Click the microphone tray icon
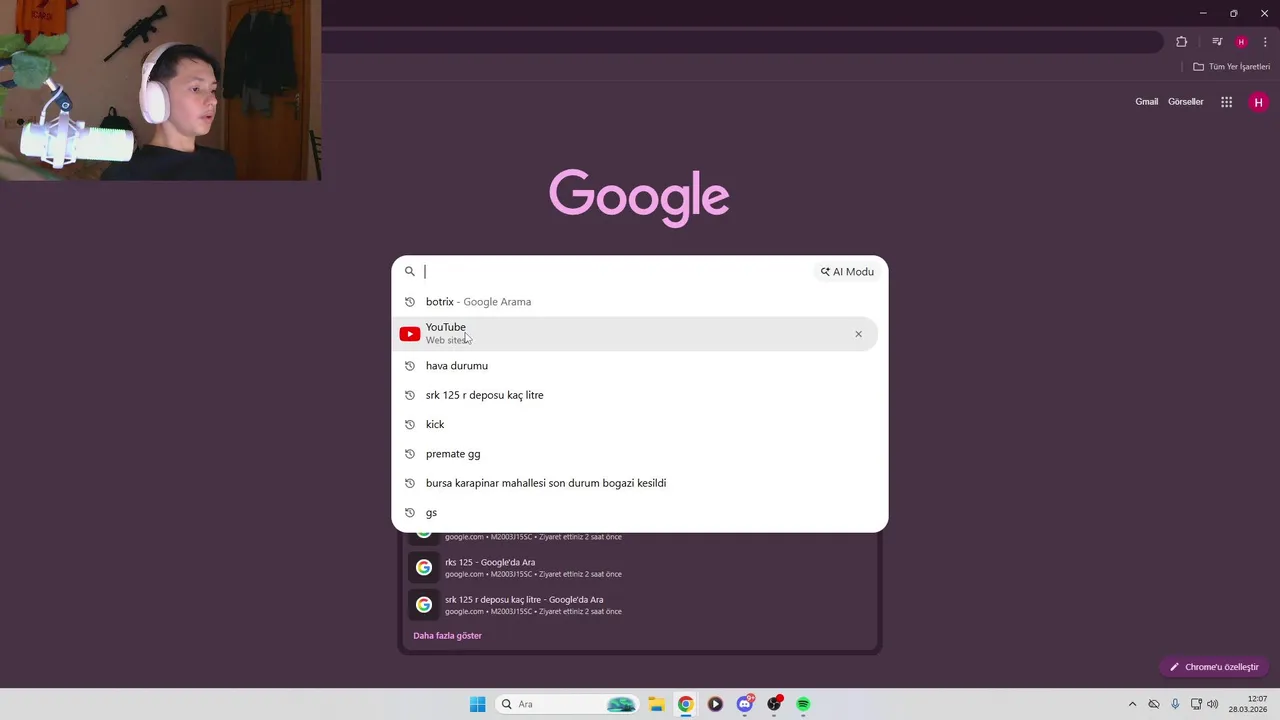Screen dimensions: 1280x720 click(1175, 704)
